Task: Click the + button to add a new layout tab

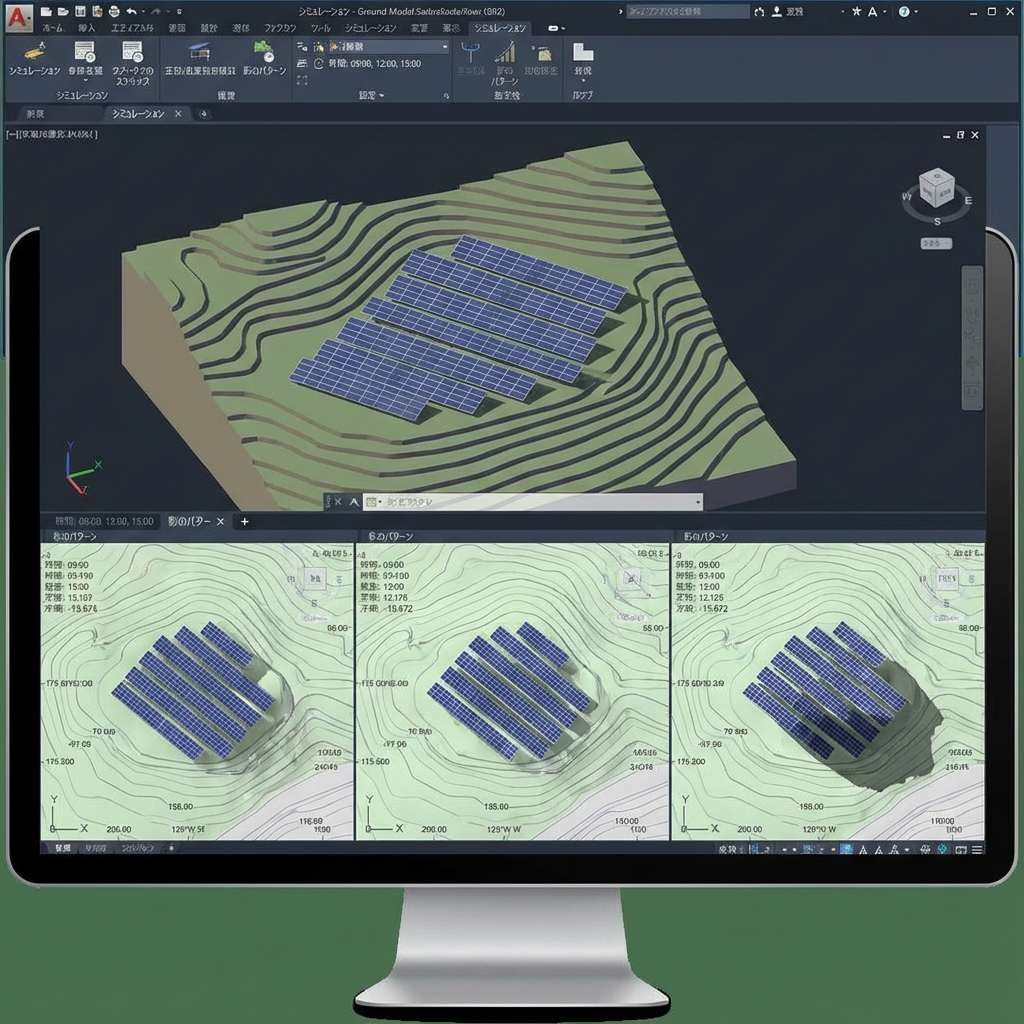Action: pyautogui.click(x=245, y=521)
